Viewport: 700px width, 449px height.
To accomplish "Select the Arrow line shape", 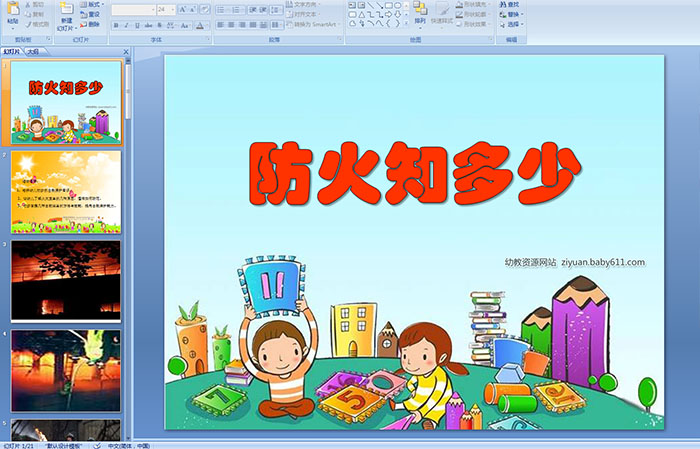I will coord(379,5).
